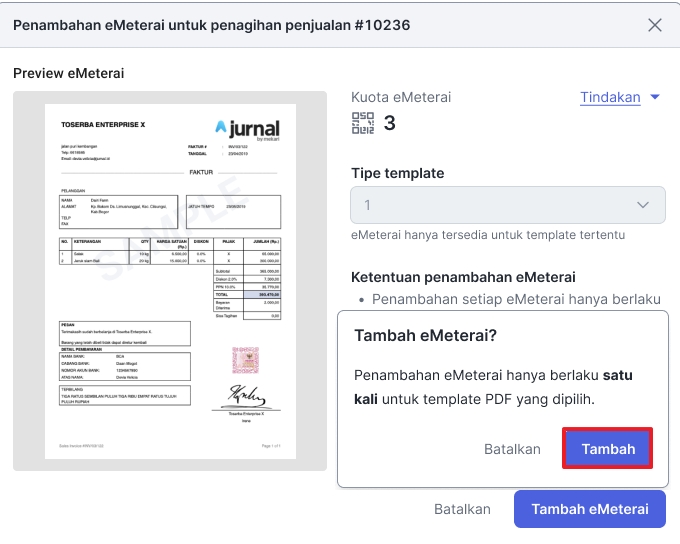Expand the Tindakan dropdown arrow

point(655,97)
